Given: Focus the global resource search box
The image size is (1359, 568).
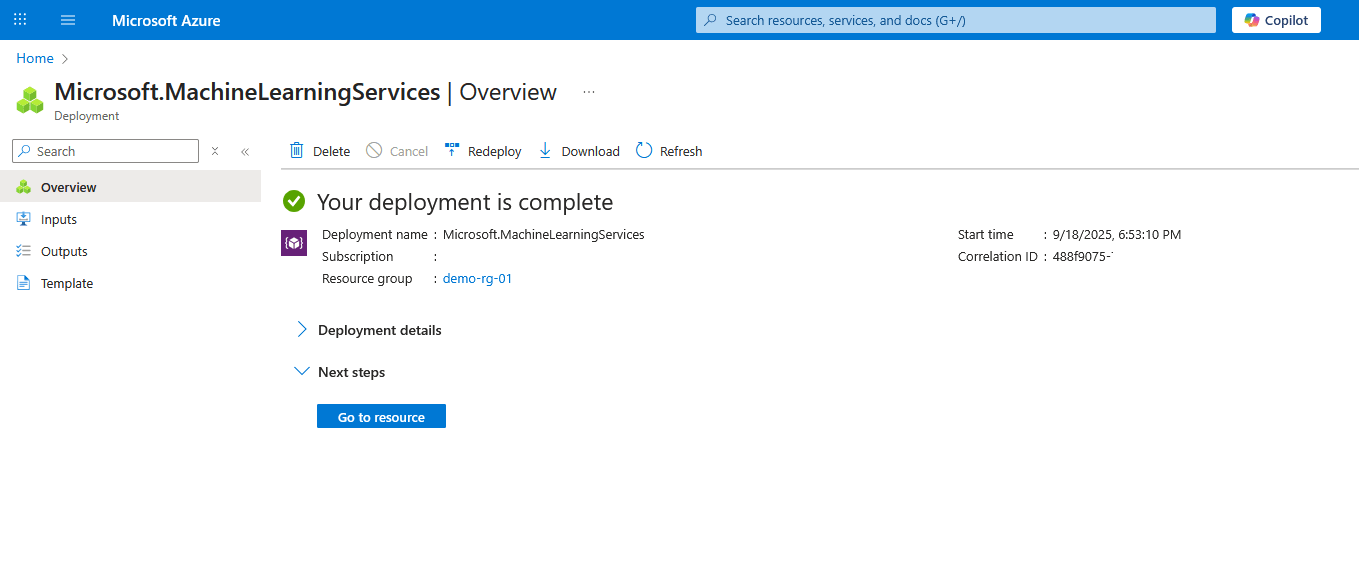Looking at the screenshot, I should pos(956,20).
